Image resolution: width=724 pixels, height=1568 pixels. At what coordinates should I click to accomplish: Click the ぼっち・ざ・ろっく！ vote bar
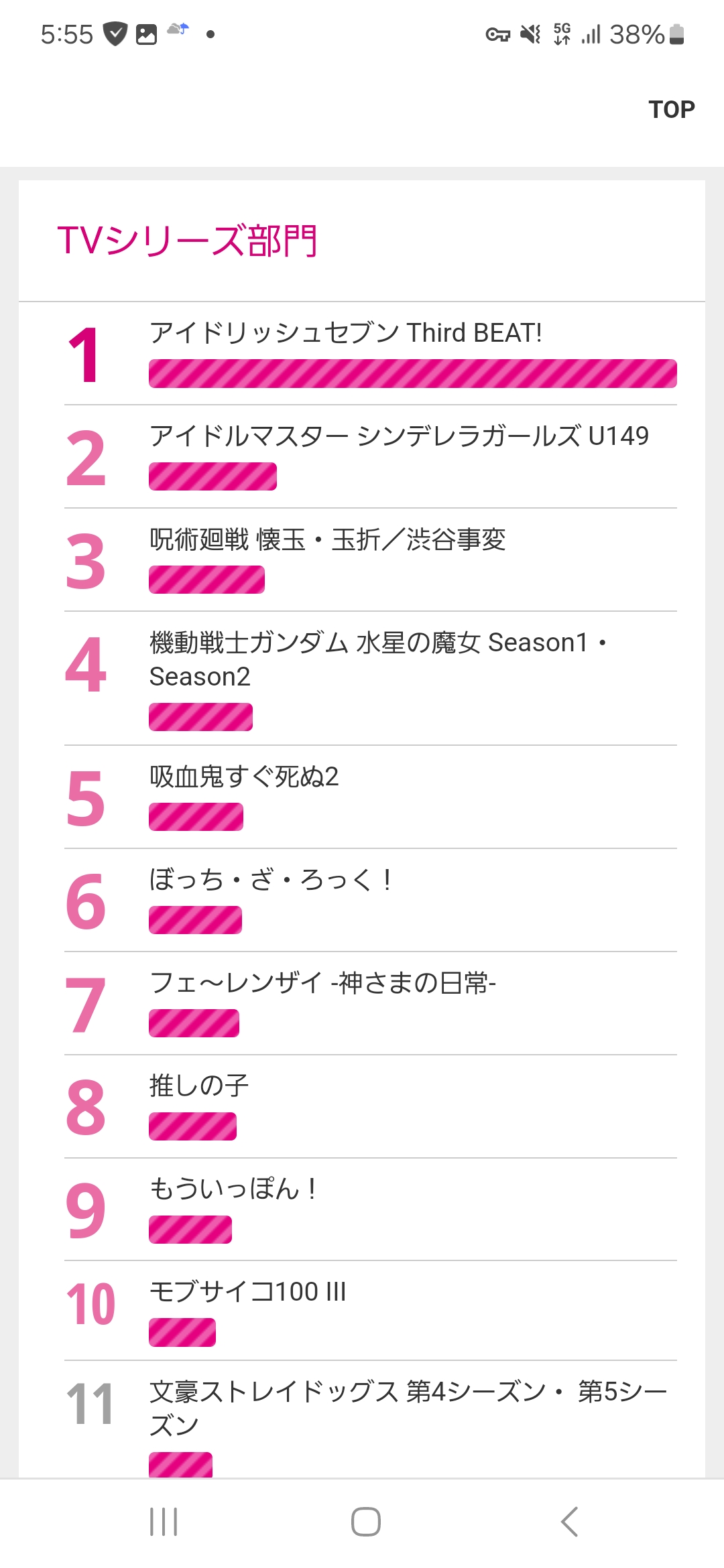tap(195, 920)
